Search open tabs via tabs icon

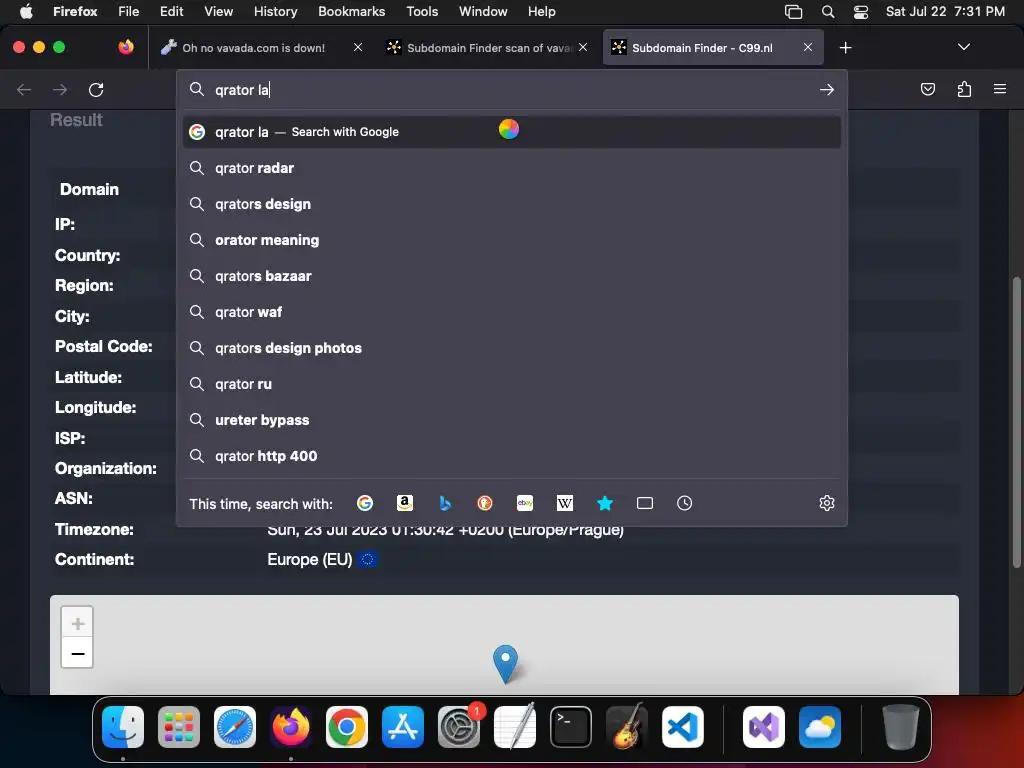645,503
